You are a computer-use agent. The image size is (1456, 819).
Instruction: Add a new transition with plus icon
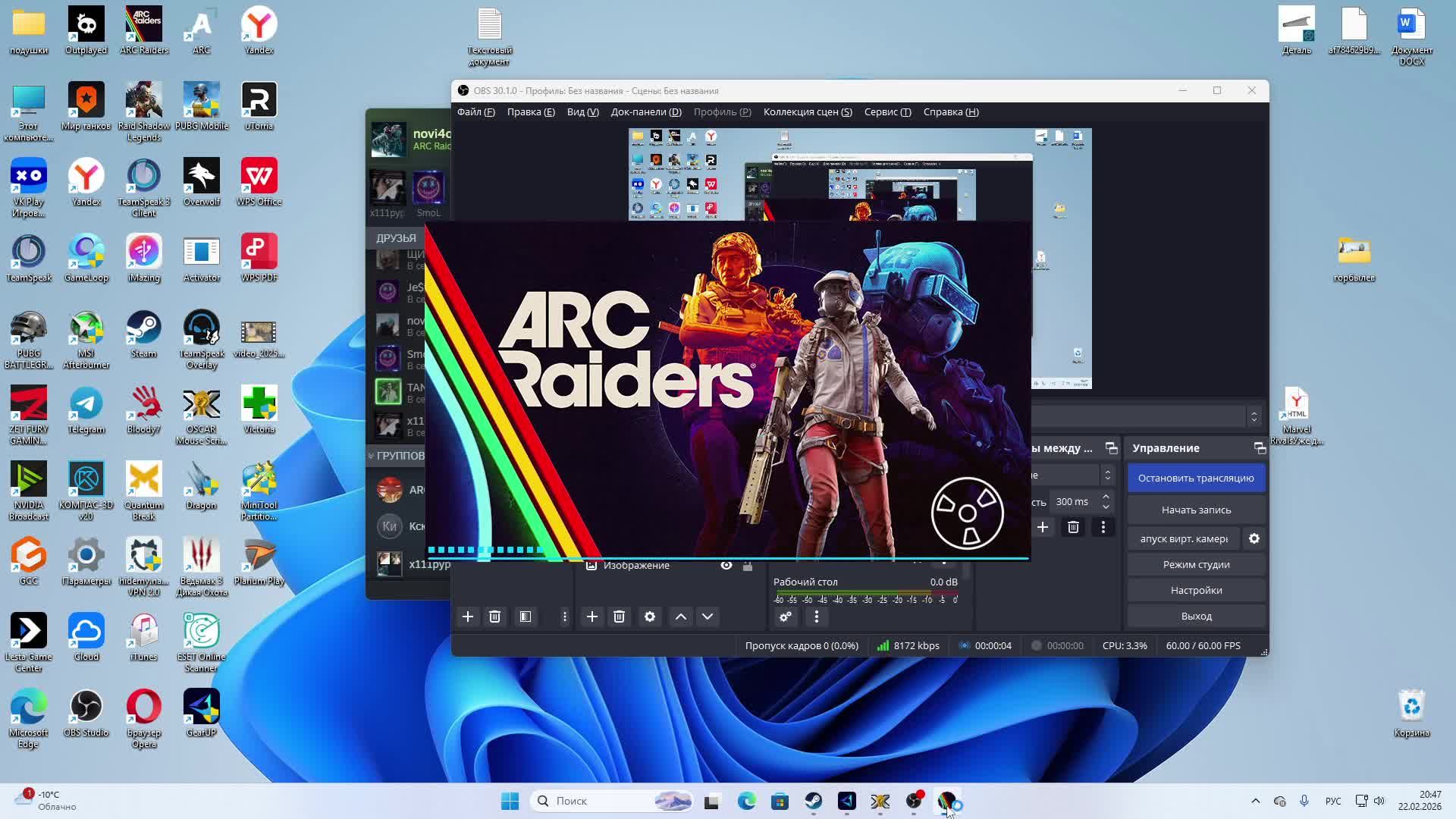click(x=1043, y=527)
